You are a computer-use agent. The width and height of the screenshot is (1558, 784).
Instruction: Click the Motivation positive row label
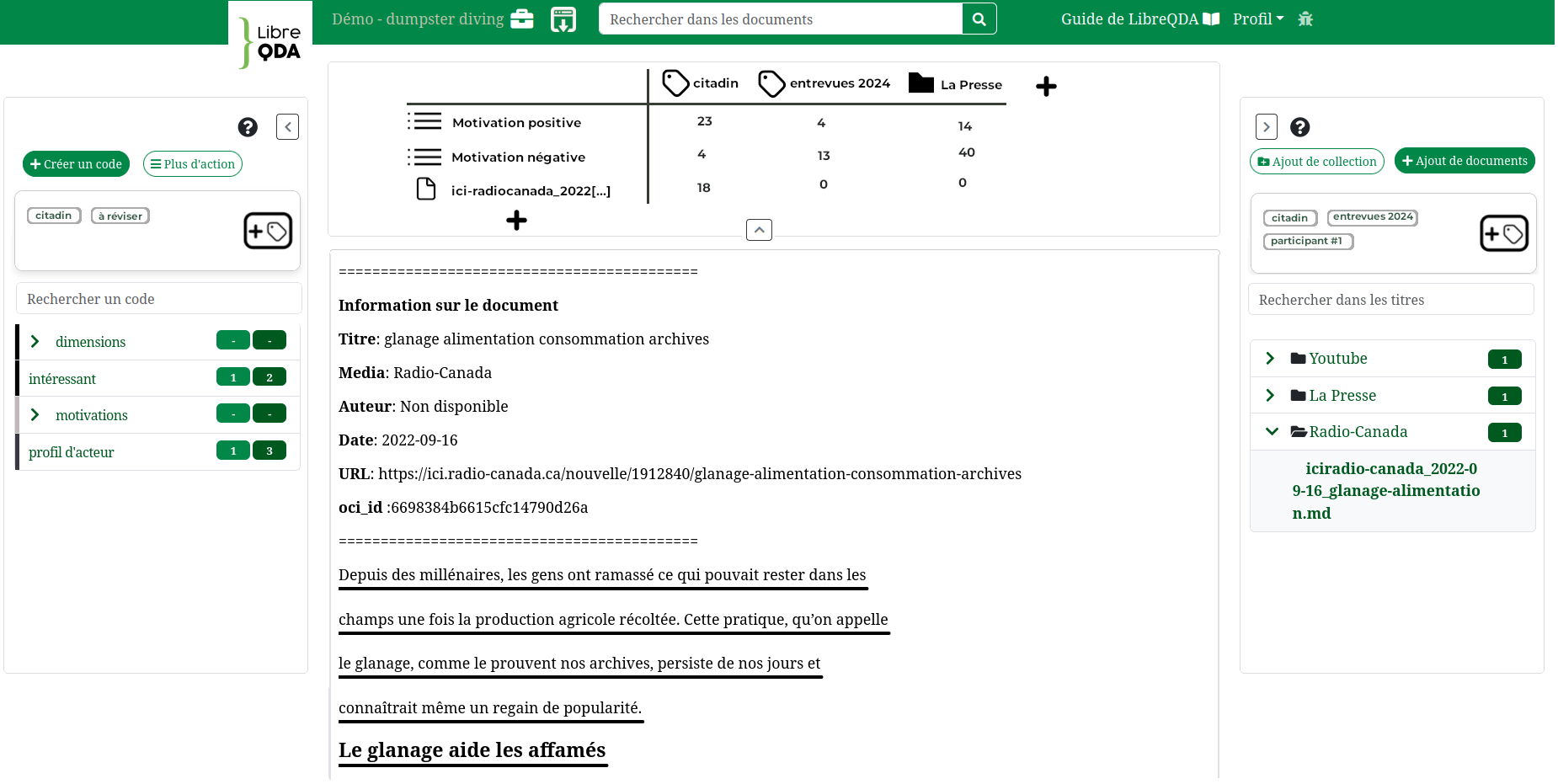pyautogui.click(x=517, y=123)
